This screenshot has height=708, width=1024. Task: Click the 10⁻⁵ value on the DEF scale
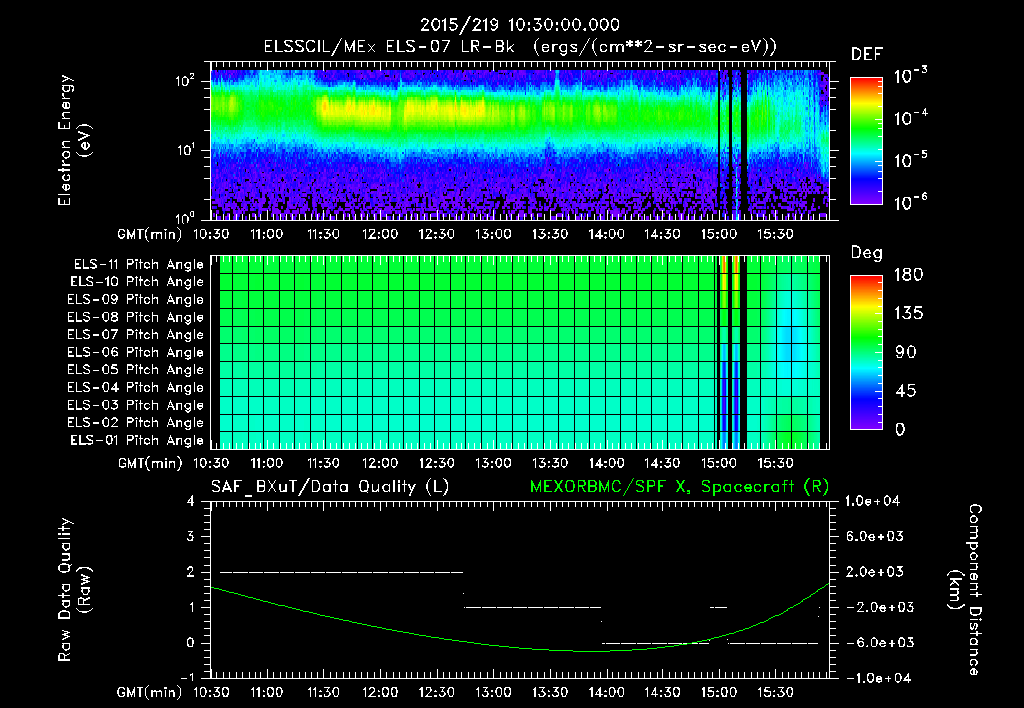(911, 160)
